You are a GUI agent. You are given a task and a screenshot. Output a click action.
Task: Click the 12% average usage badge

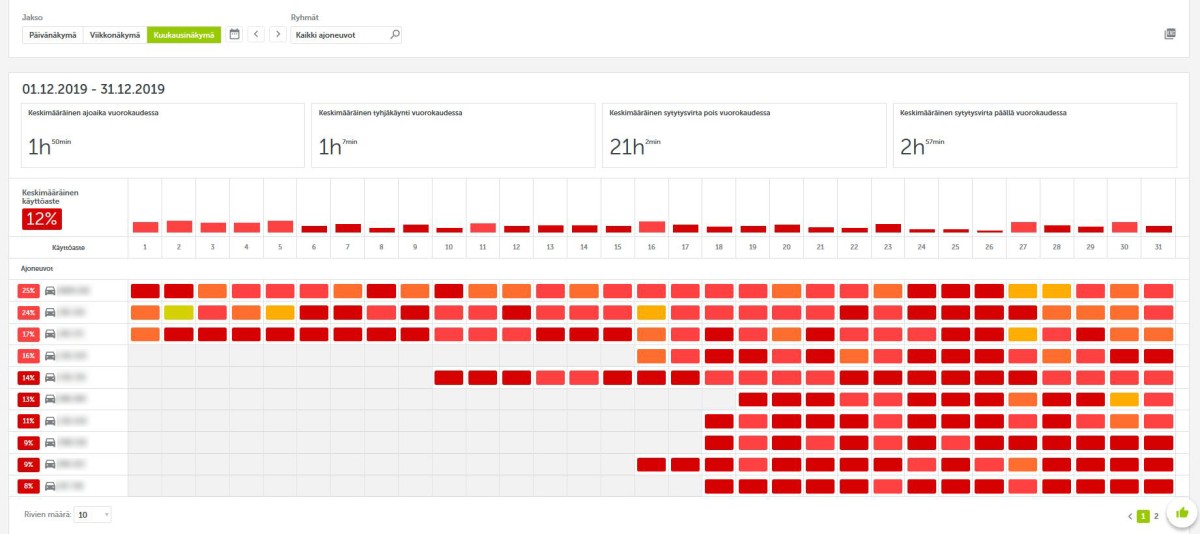(x=42, y=219)
